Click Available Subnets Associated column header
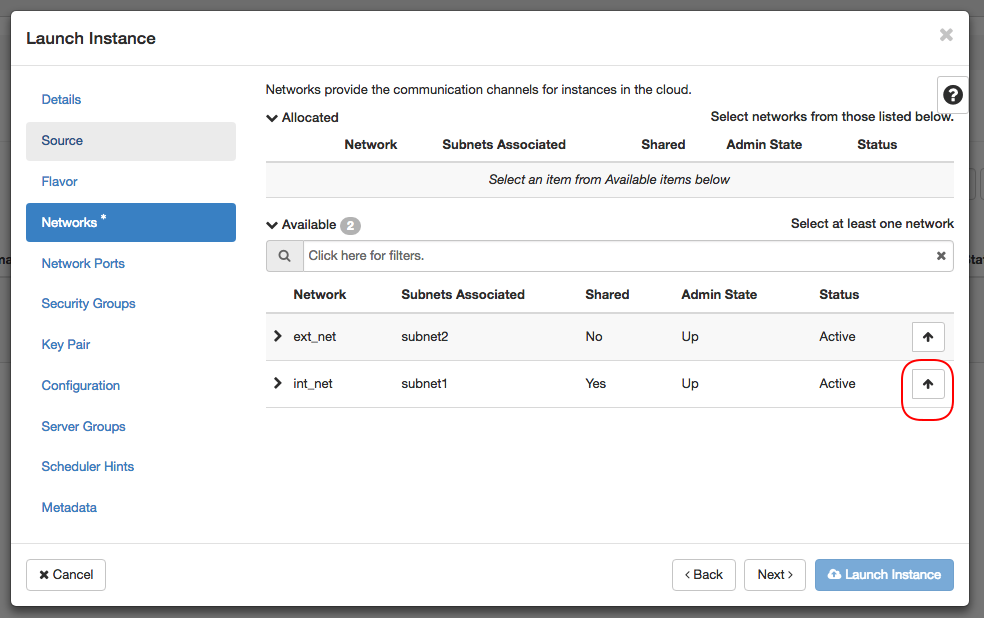 (x=463, y=294)
